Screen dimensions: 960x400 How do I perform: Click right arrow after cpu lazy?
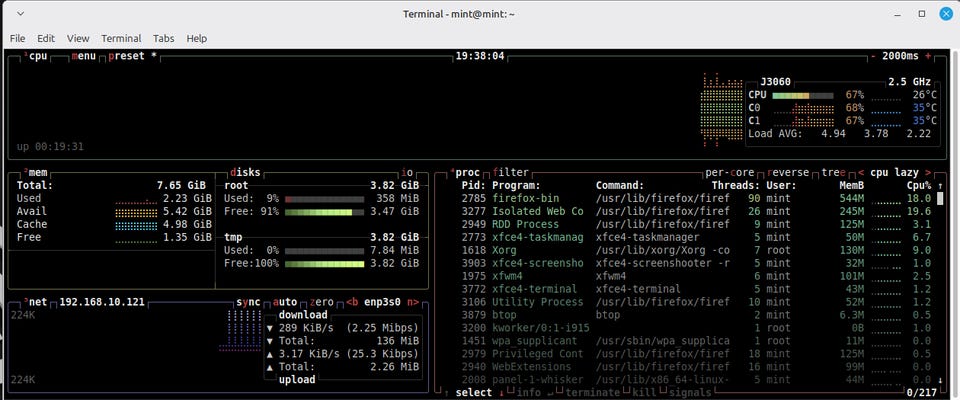click(928, 173)
